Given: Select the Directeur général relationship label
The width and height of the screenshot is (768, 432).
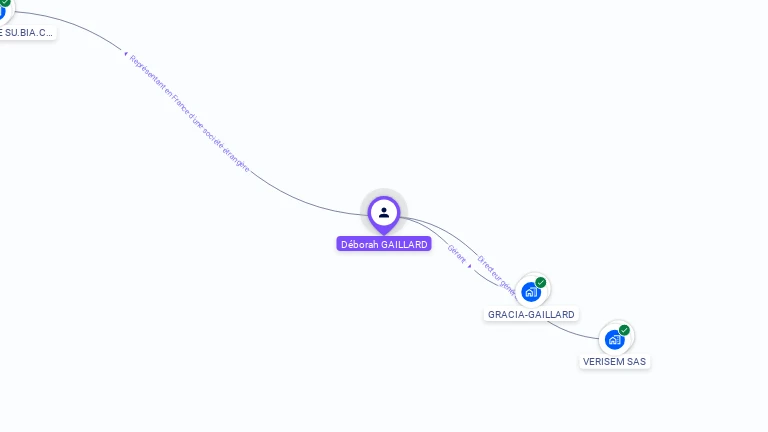Looking at the screenshot, I should tap(497, 276).
